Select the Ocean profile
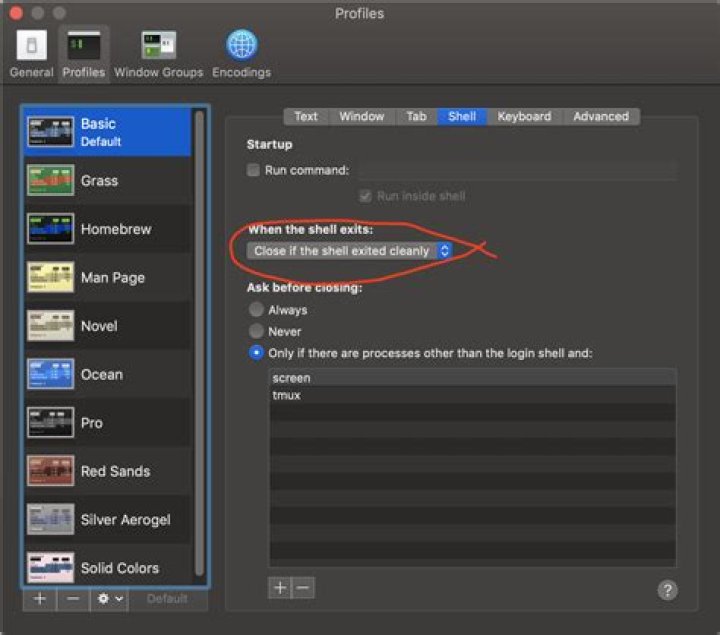 [108, 374]
